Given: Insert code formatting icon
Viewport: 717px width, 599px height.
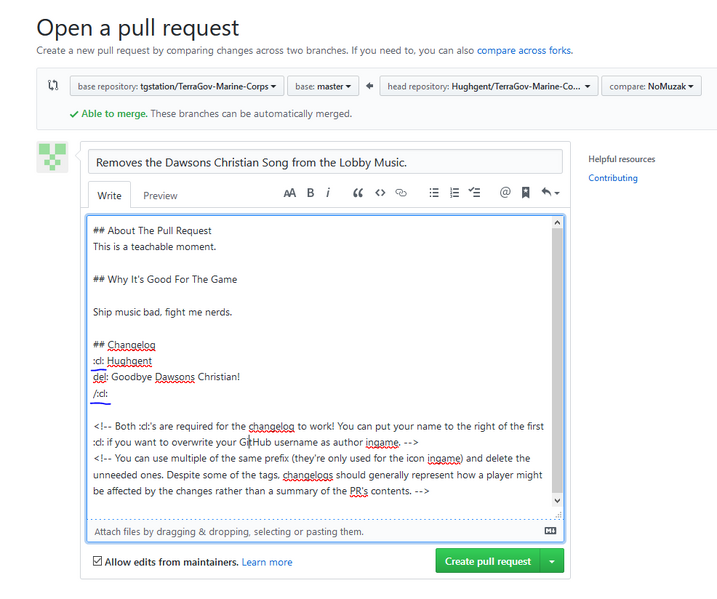Looking at the screenshot, I should 380,193.
